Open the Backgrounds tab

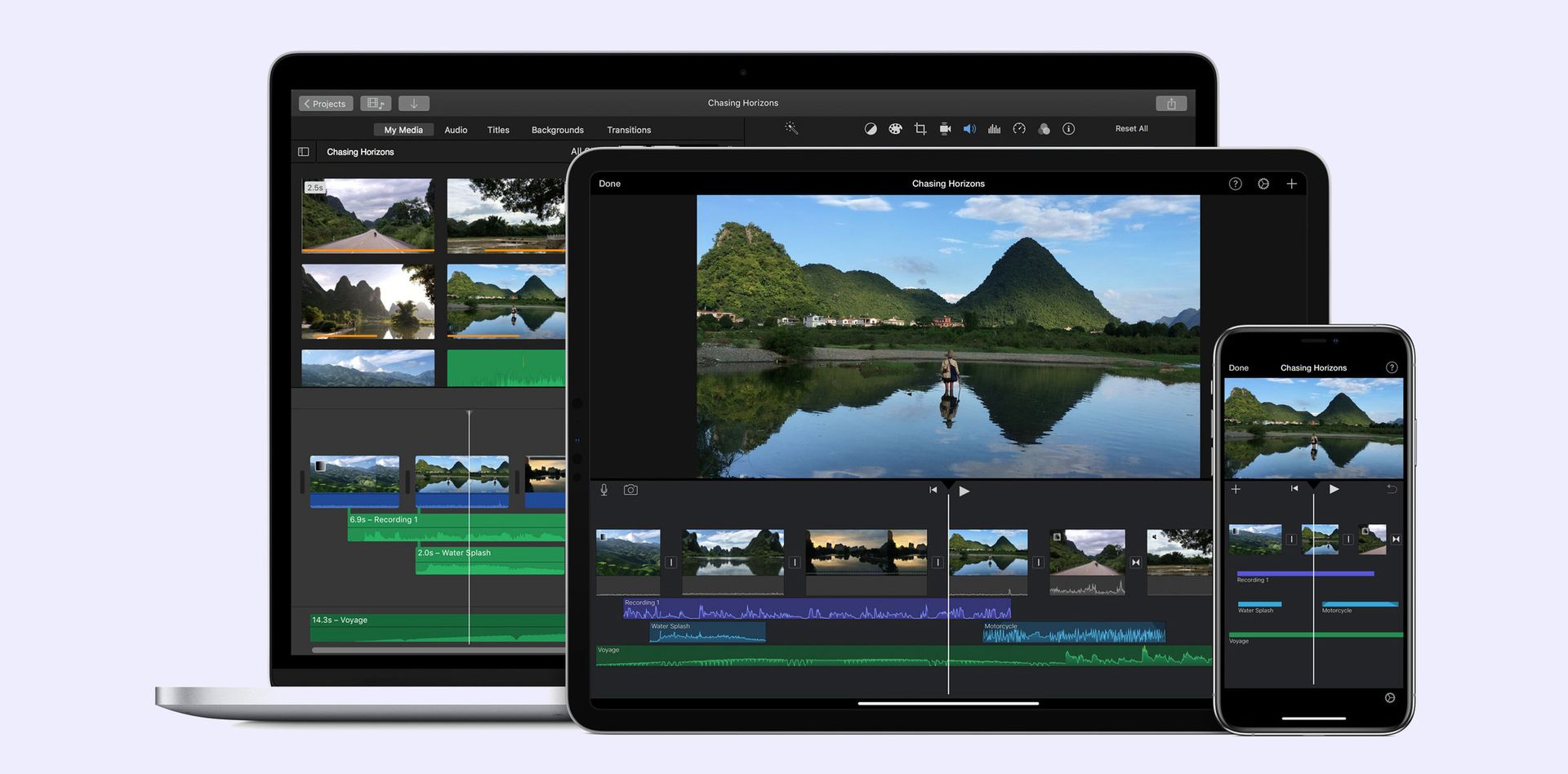(558, 130)
